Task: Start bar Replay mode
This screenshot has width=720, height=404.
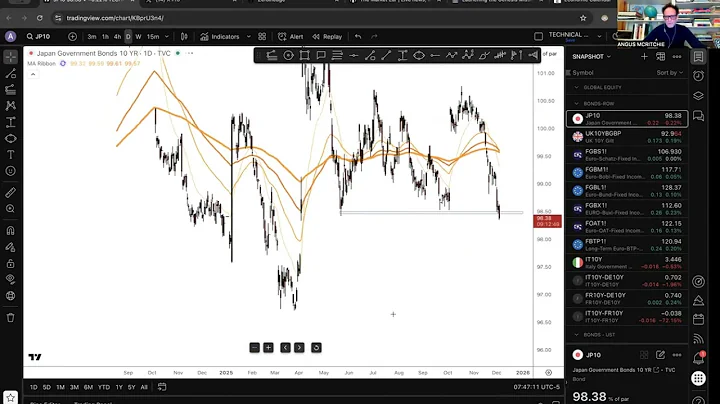Action: [x=327, y=37]
